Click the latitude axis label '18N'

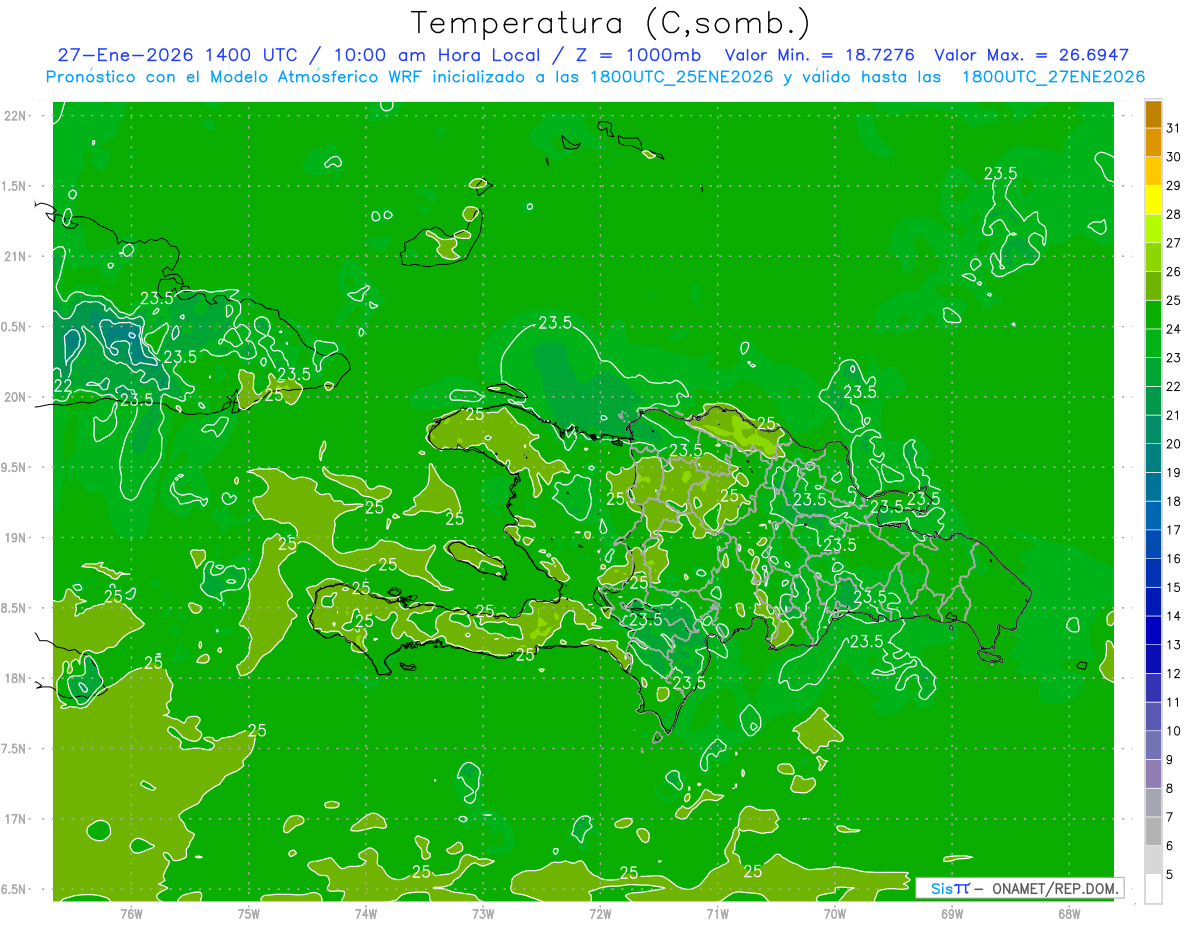[x=14, y=679]
